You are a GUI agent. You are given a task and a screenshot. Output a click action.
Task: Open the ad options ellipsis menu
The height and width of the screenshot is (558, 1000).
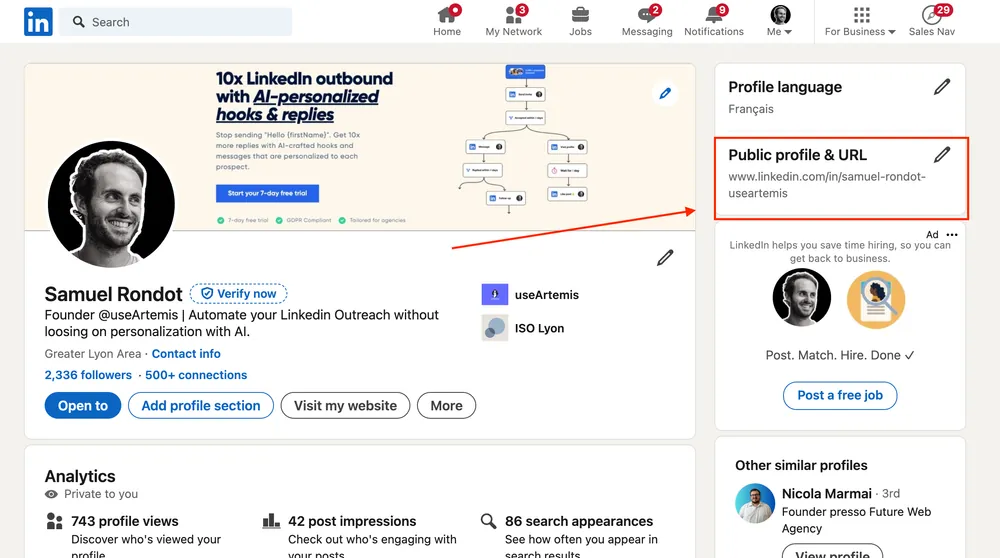(x=952, y=235)
